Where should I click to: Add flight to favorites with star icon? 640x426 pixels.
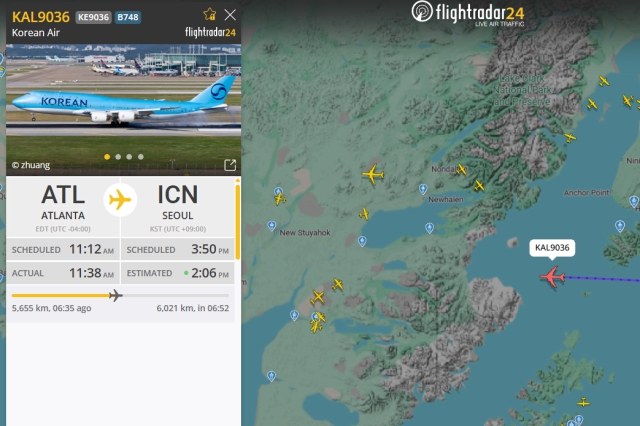209,15
